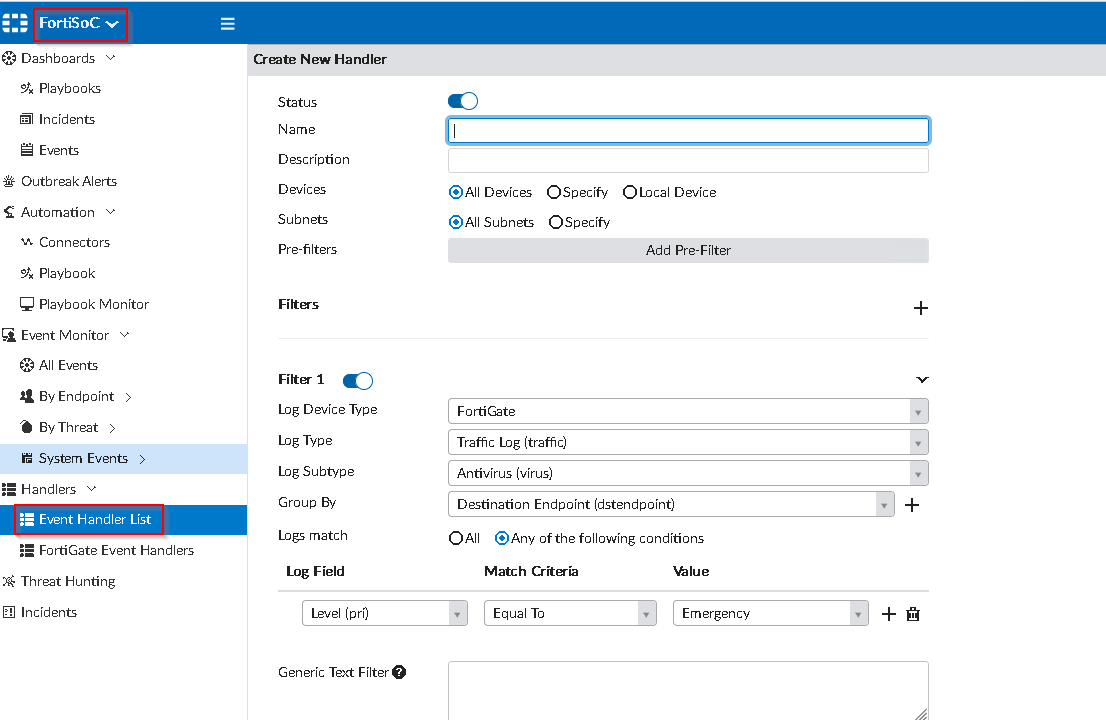Collapse Filter 1 section with chevron
The height and width of the screenshot is (720, 1106).
pyautogui.click(x=922, y=380)
